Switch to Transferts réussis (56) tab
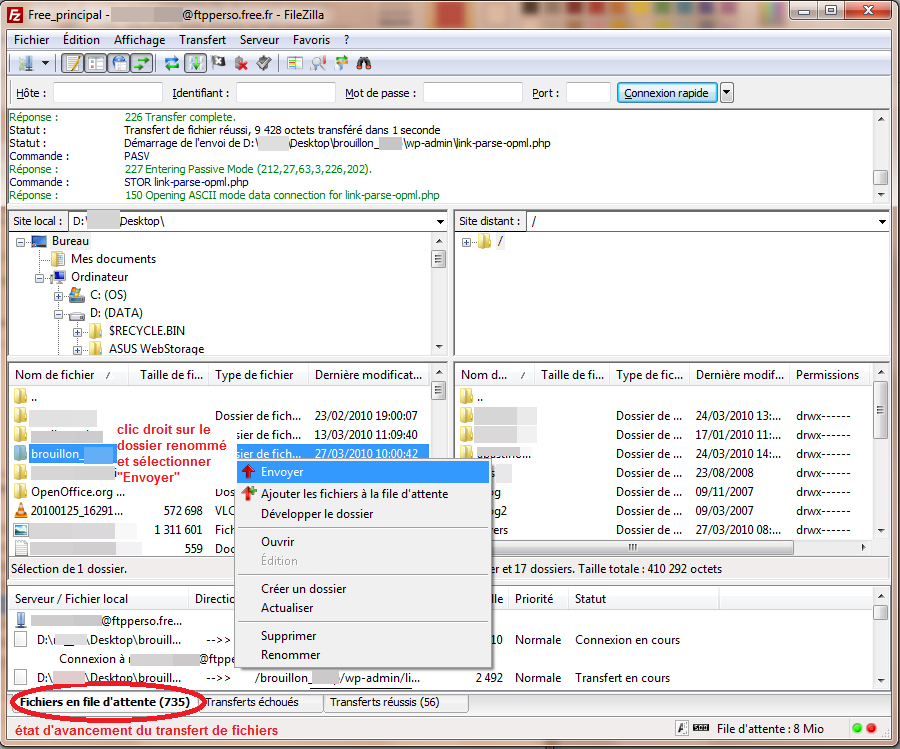The image size is (900, 749). (396, 702)
